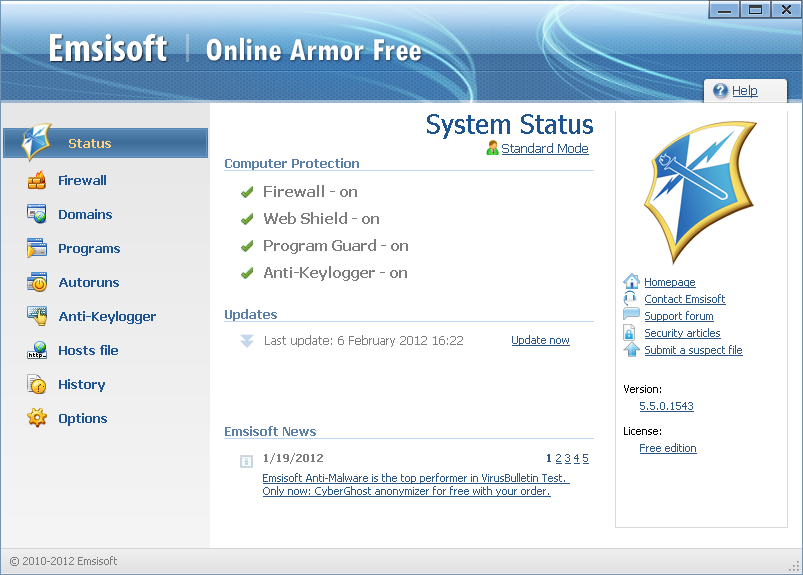Click version number 5.5.0.1543 link
Viewport: 803px width, 575px height.
coord(666,406)
